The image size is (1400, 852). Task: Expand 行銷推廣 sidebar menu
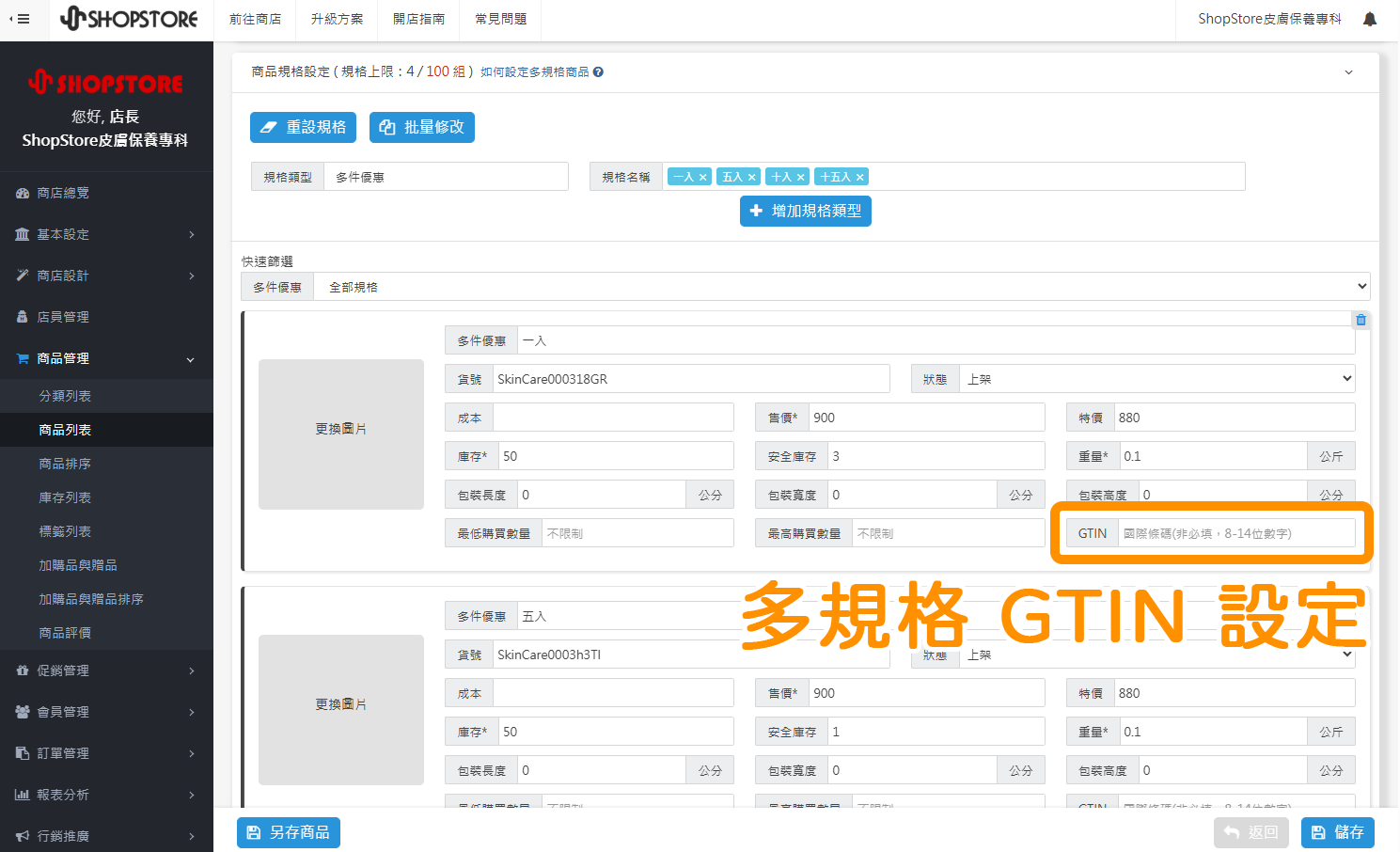click(106, 836)
